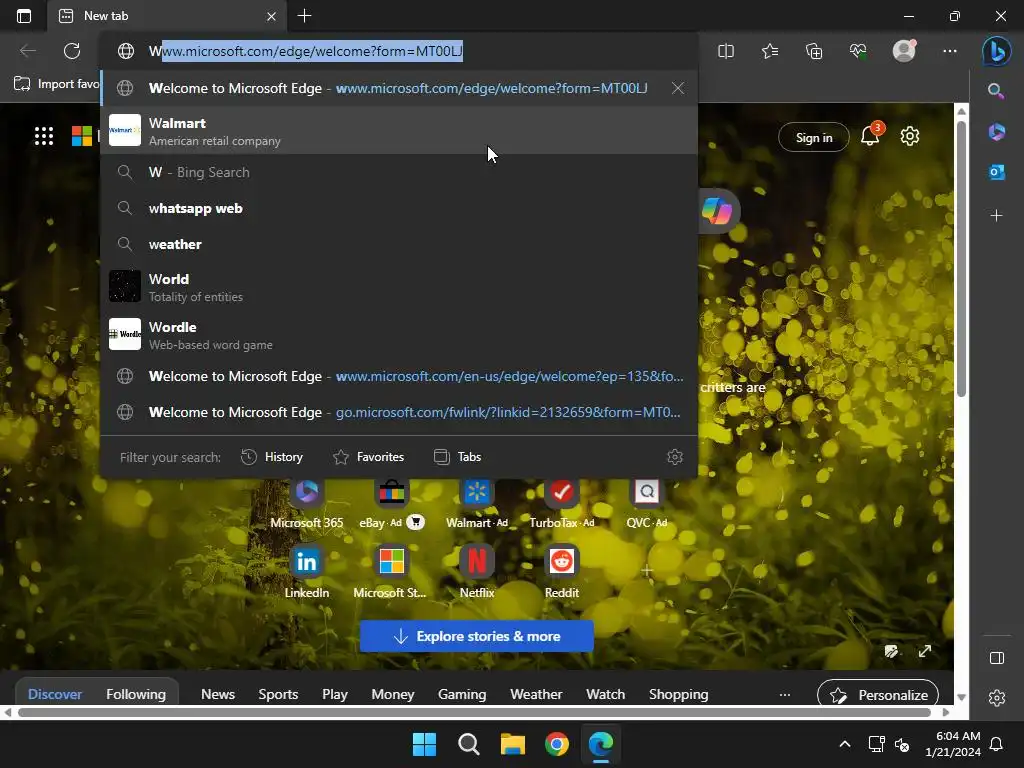
Task: Open Walmart Ad quick link tile
Action: [477, 504]
